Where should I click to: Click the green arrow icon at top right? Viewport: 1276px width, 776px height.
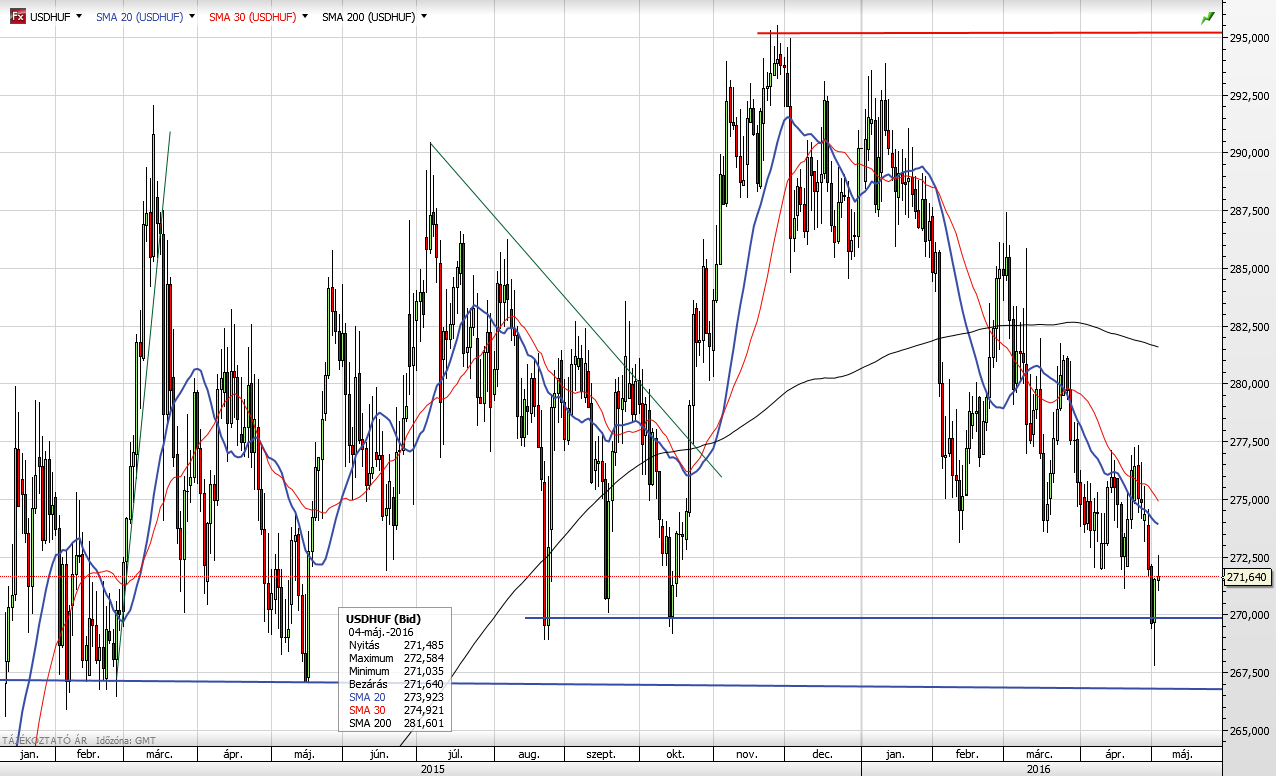click(1208, 17)
